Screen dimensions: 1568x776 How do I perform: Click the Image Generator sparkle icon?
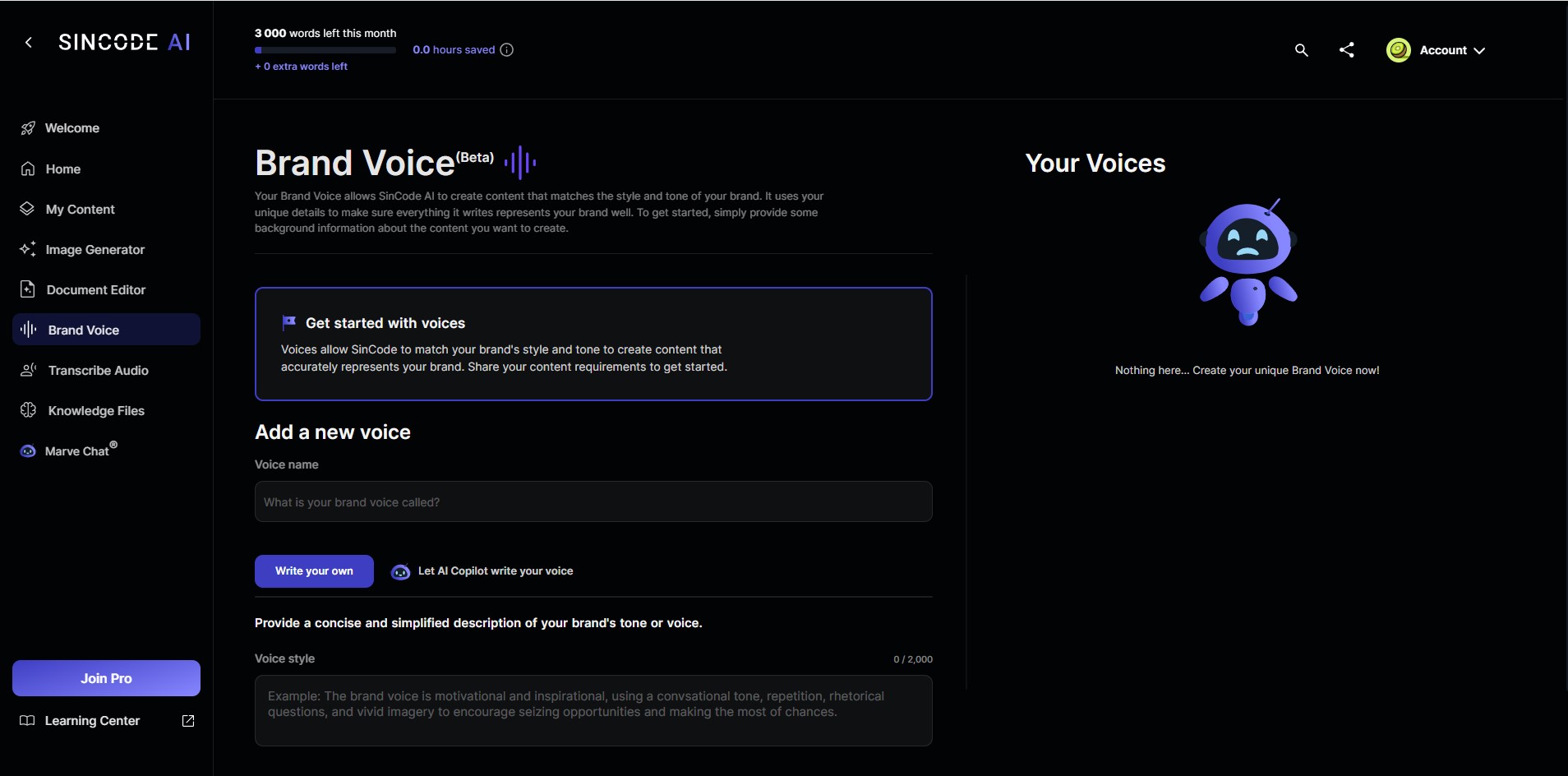[x=28, y=249]
